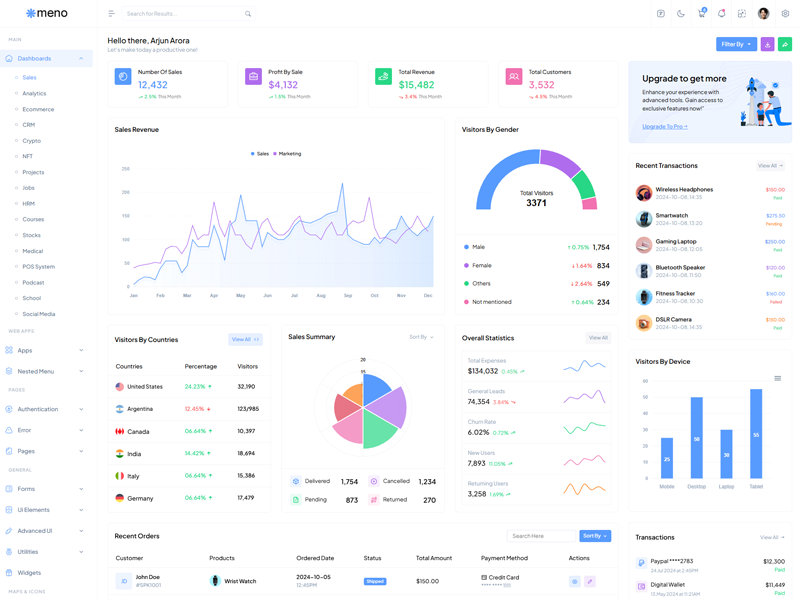Click the Search for Results field
Image resolution: width=800 pixels, height=600 pixels.
pos(185,14)
